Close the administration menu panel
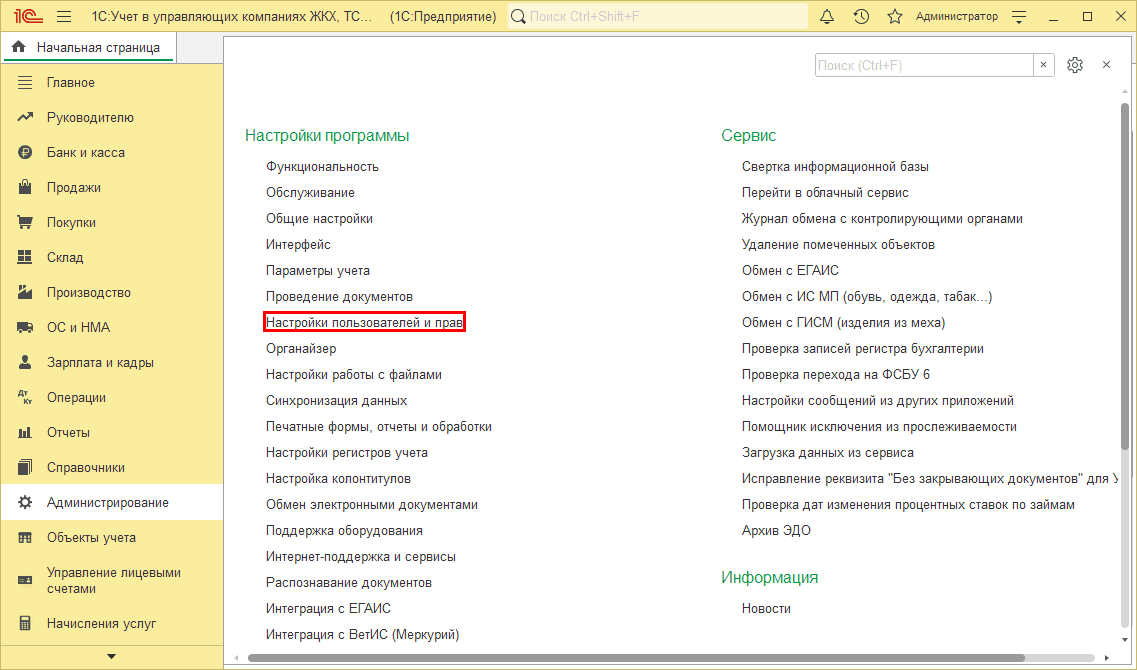Screen dimensions: 1137x670 (x=1106, y=65)
